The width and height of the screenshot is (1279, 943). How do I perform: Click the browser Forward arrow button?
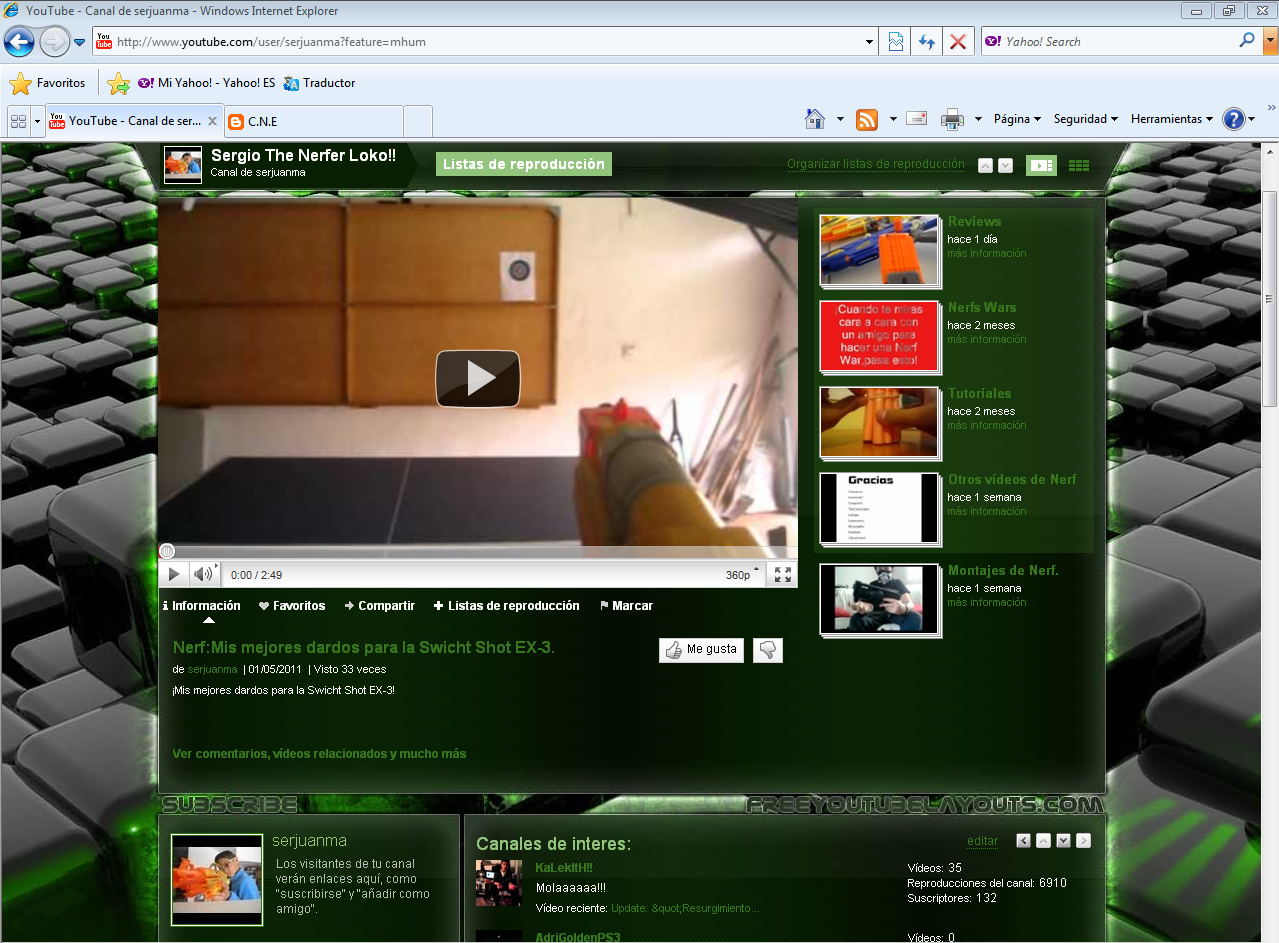[x=54, y=42]
